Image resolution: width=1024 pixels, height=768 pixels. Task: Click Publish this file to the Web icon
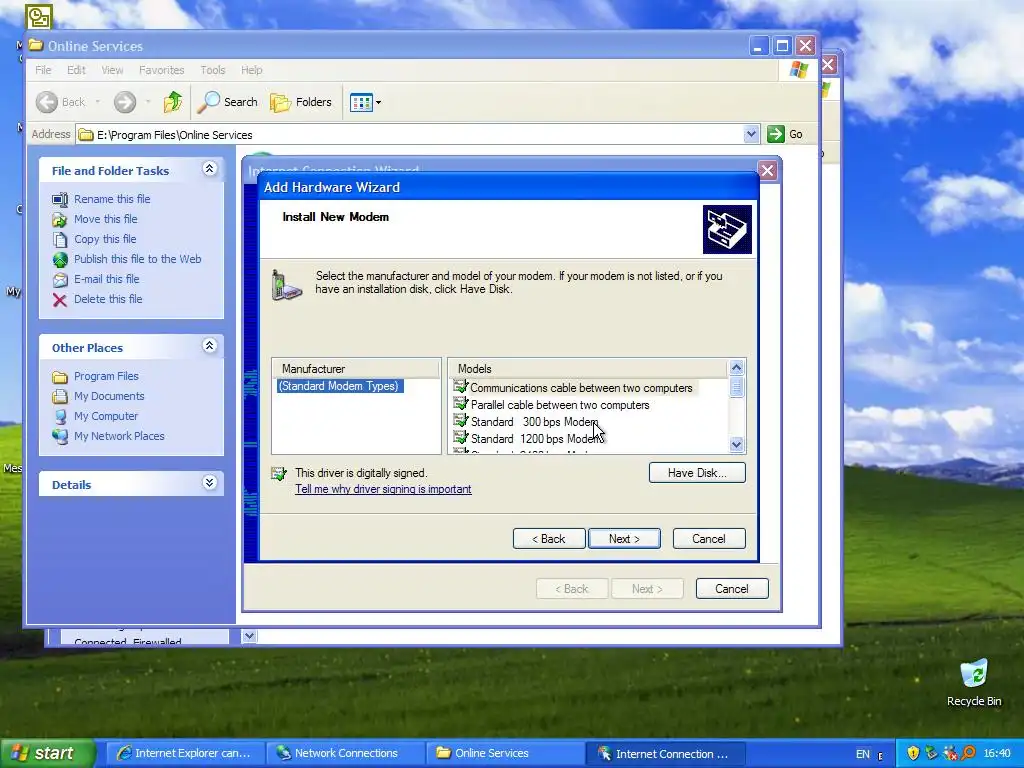pyautogui.click(x=60, y=259)
